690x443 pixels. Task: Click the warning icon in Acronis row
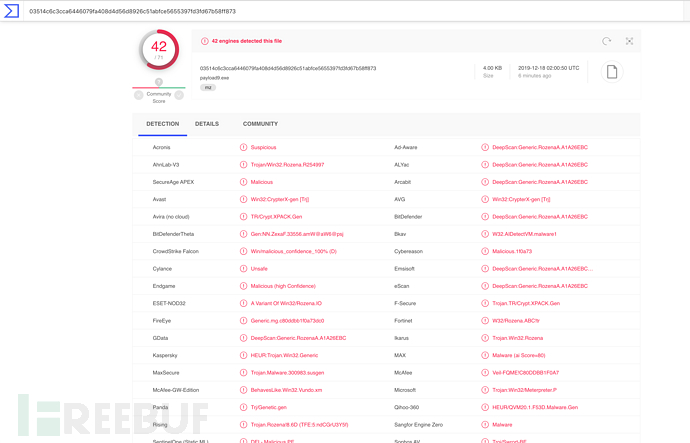[243, 147]
